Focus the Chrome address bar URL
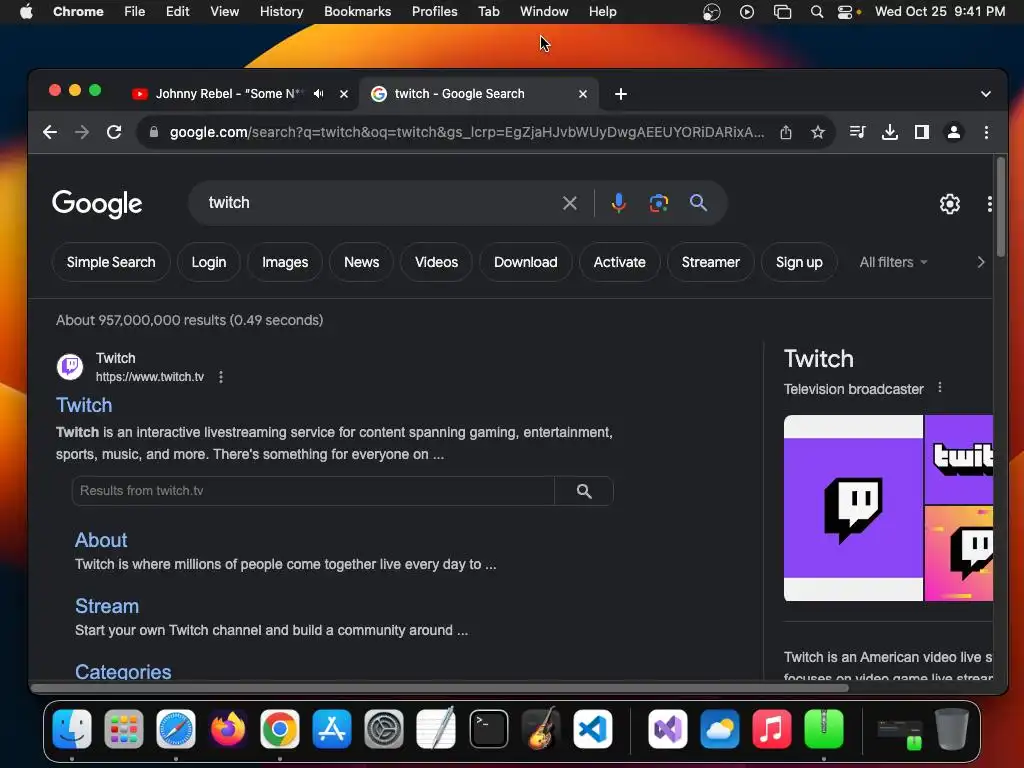The height and width of the screenshot is (768, 1024). pyautogui.click(x=466, y=133)
